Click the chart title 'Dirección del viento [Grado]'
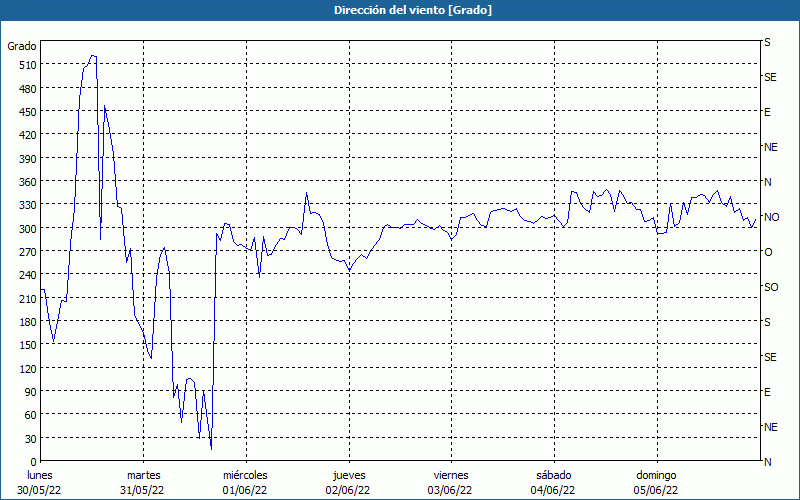The height and width of the screenshot is (500, 800). pos(413,10)
